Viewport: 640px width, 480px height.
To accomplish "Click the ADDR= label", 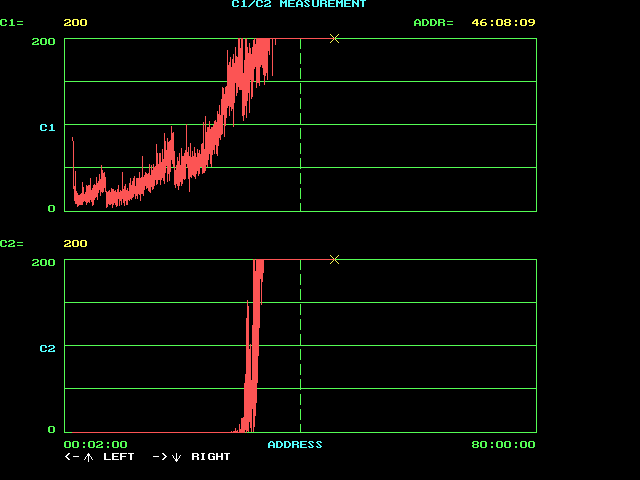I will [433, 22].
